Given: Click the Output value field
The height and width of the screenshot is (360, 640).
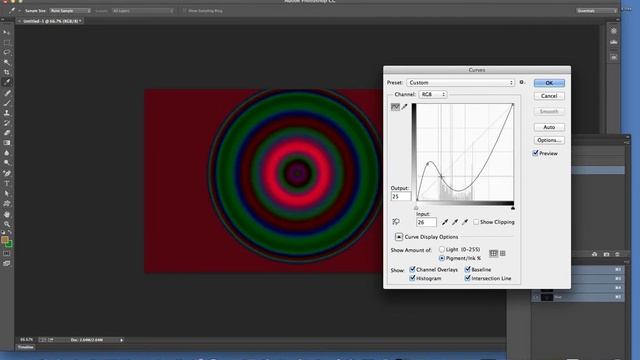Looking at the screenshot, I should tap(401, 196).
